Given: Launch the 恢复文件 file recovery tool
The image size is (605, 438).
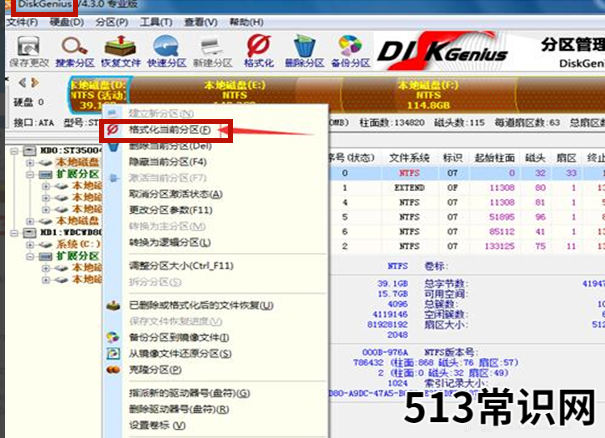Looking at the screenshot, I should coord(121,51).
